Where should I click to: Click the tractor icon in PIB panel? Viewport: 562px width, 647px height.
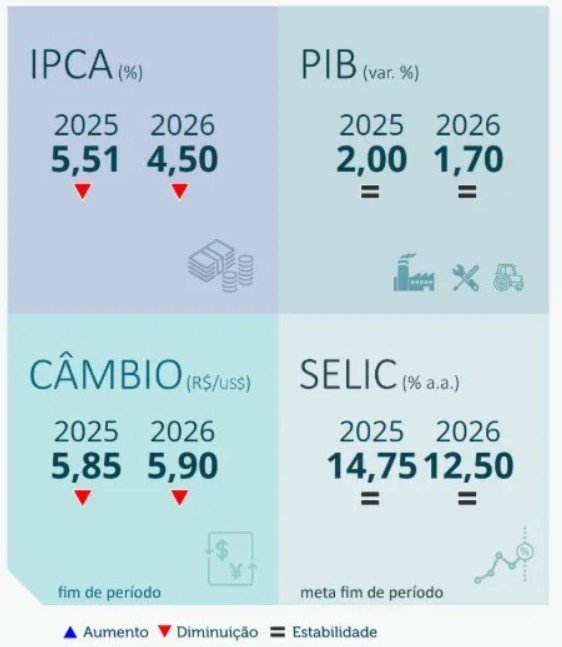click(508, 278)
